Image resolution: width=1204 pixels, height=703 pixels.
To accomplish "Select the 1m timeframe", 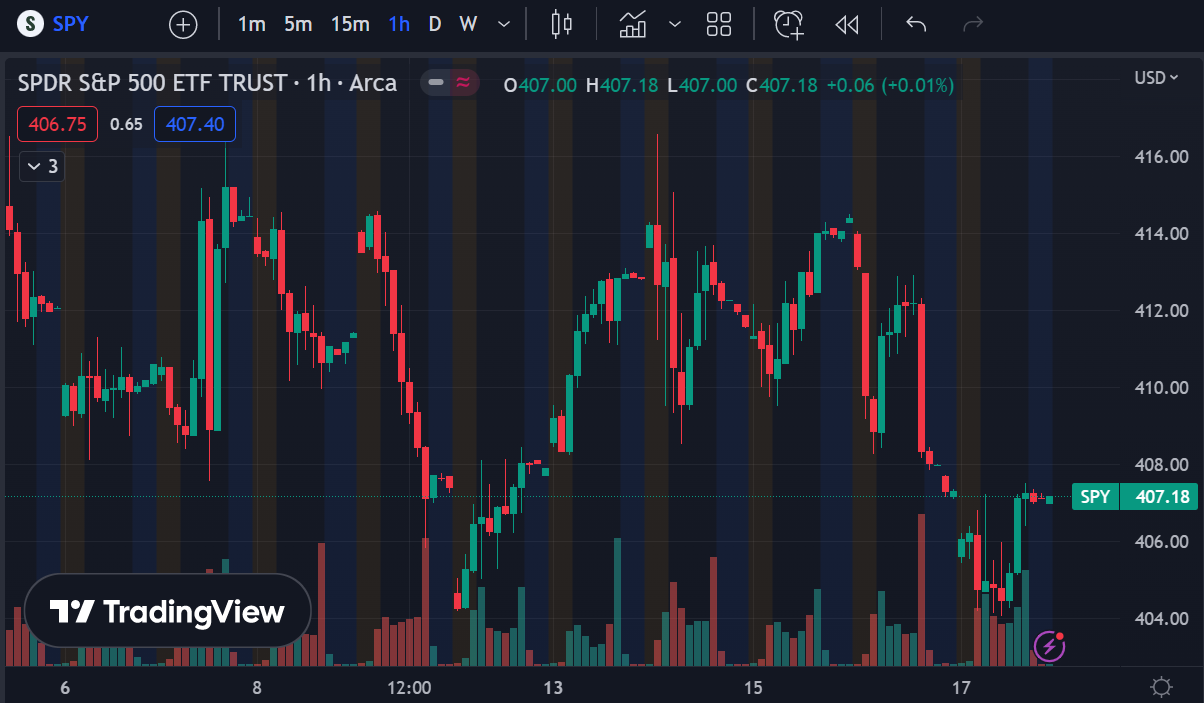I will tap(251, 24).
